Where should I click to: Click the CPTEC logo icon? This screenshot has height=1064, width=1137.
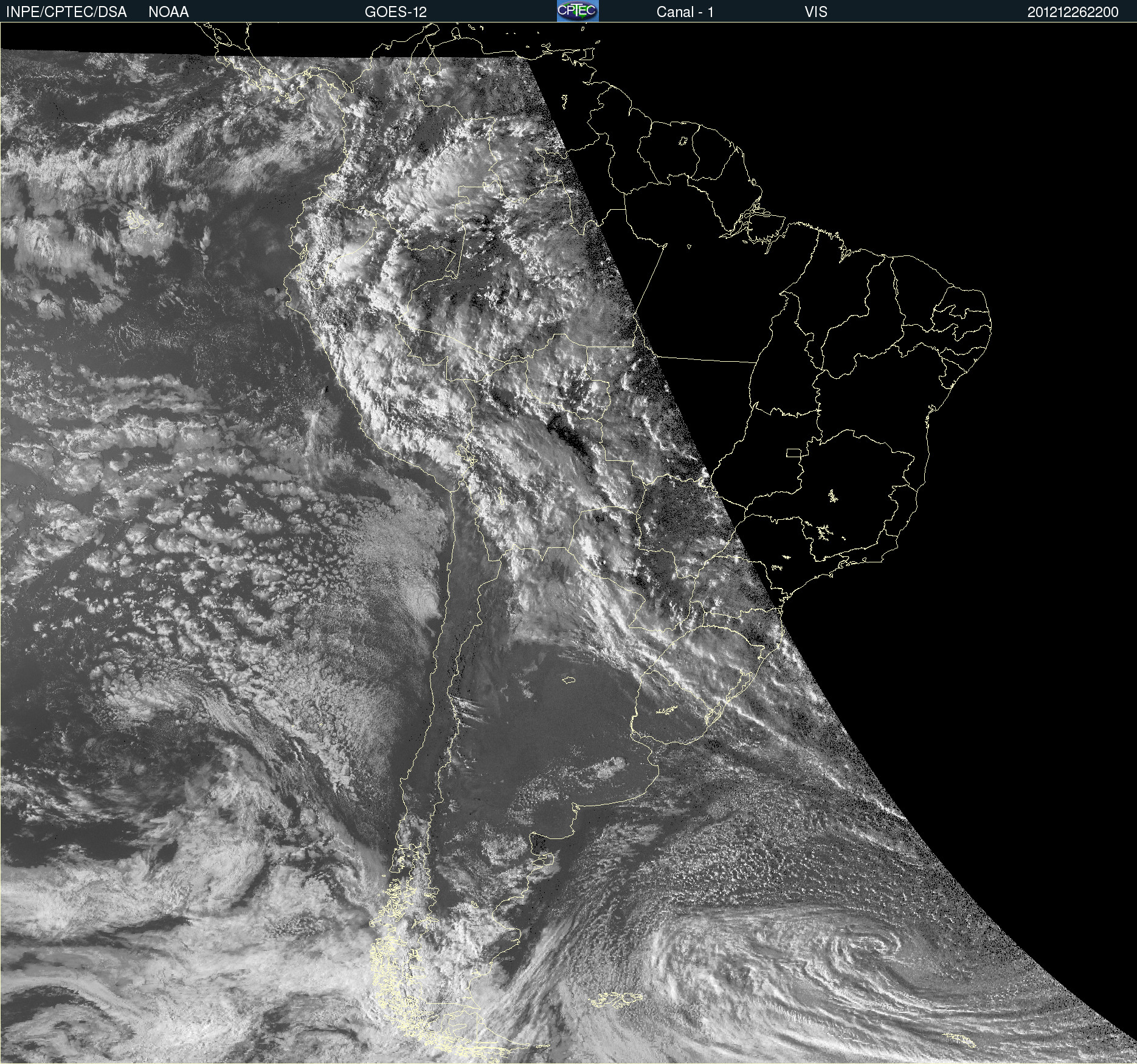pos(578,11)
